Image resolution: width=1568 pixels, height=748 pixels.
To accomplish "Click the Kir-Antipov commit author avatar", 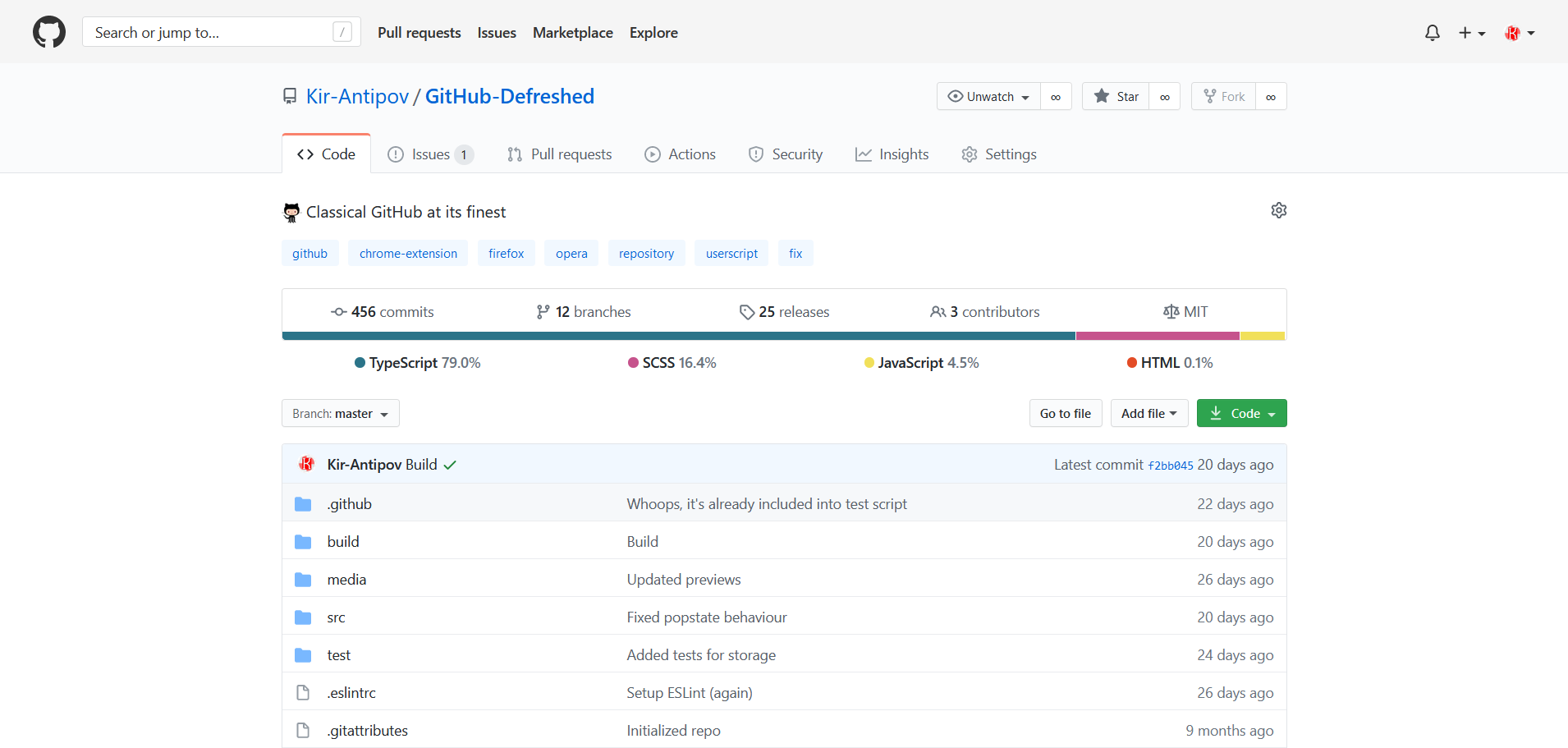I will [x=307, y=464].
